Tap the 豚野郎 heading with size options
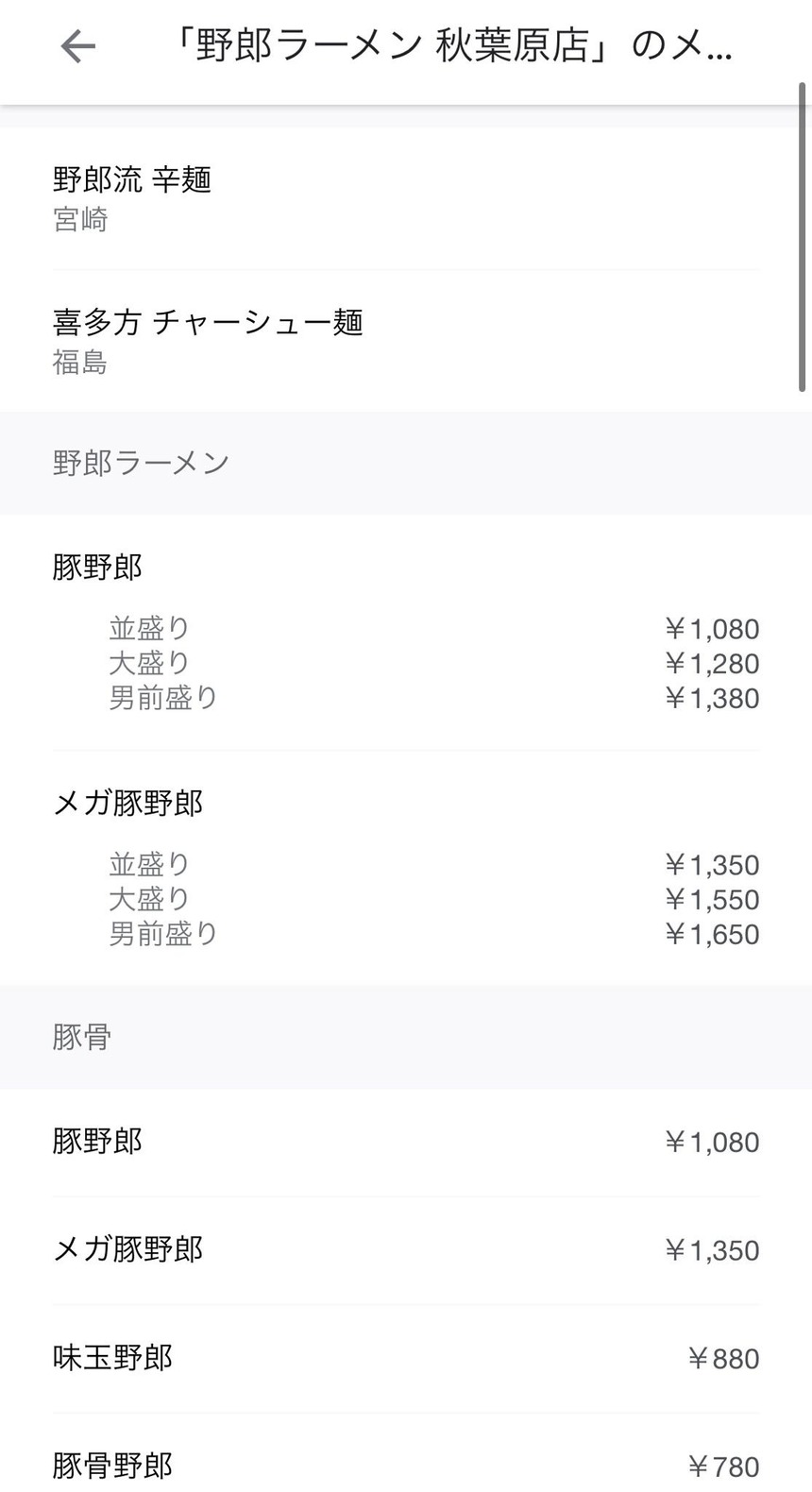Screen dimensions: 812x1492 click(x=97, y=567)
